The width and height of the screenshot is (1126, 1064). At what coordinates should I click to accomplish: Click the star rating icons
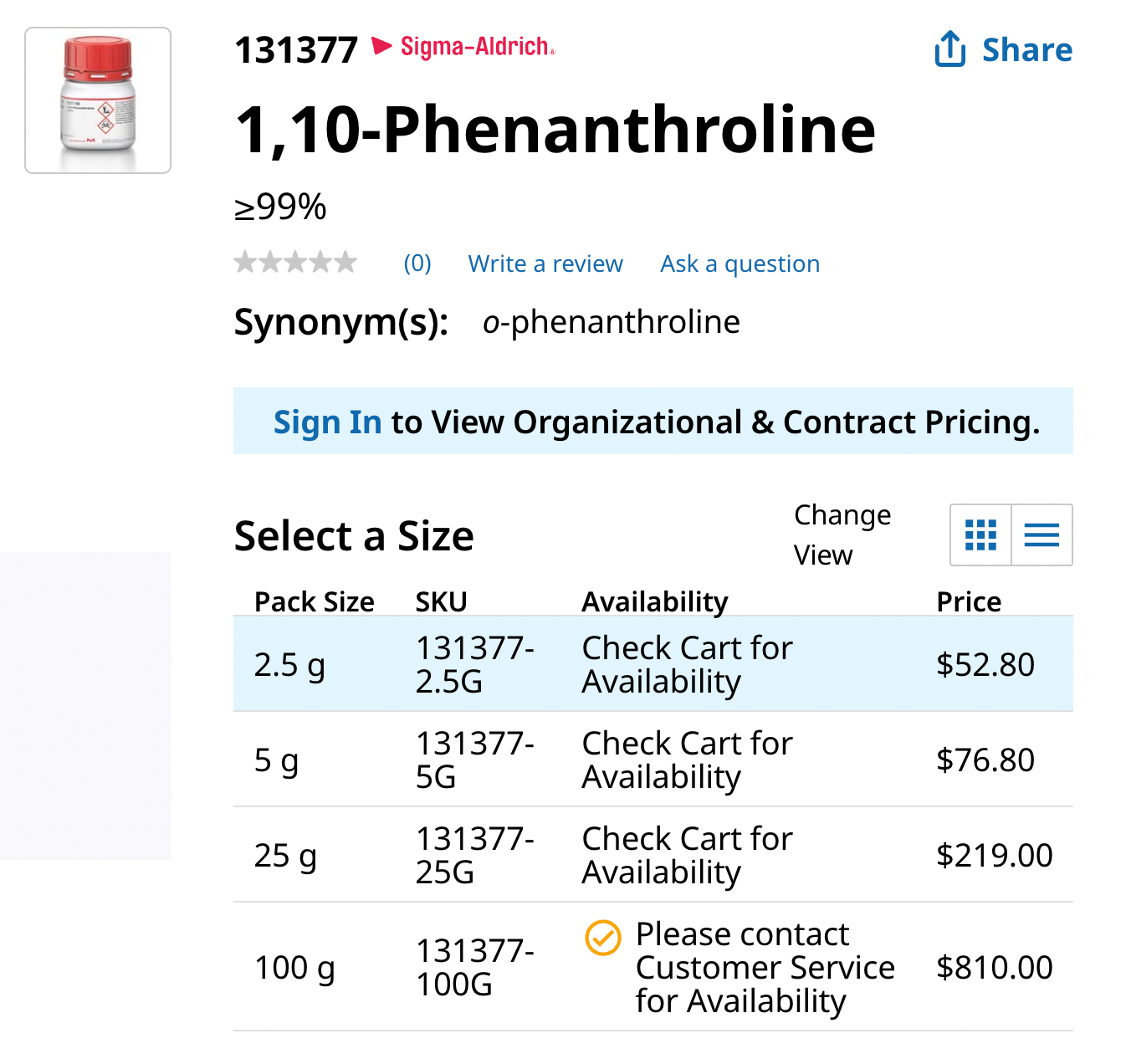296,263
